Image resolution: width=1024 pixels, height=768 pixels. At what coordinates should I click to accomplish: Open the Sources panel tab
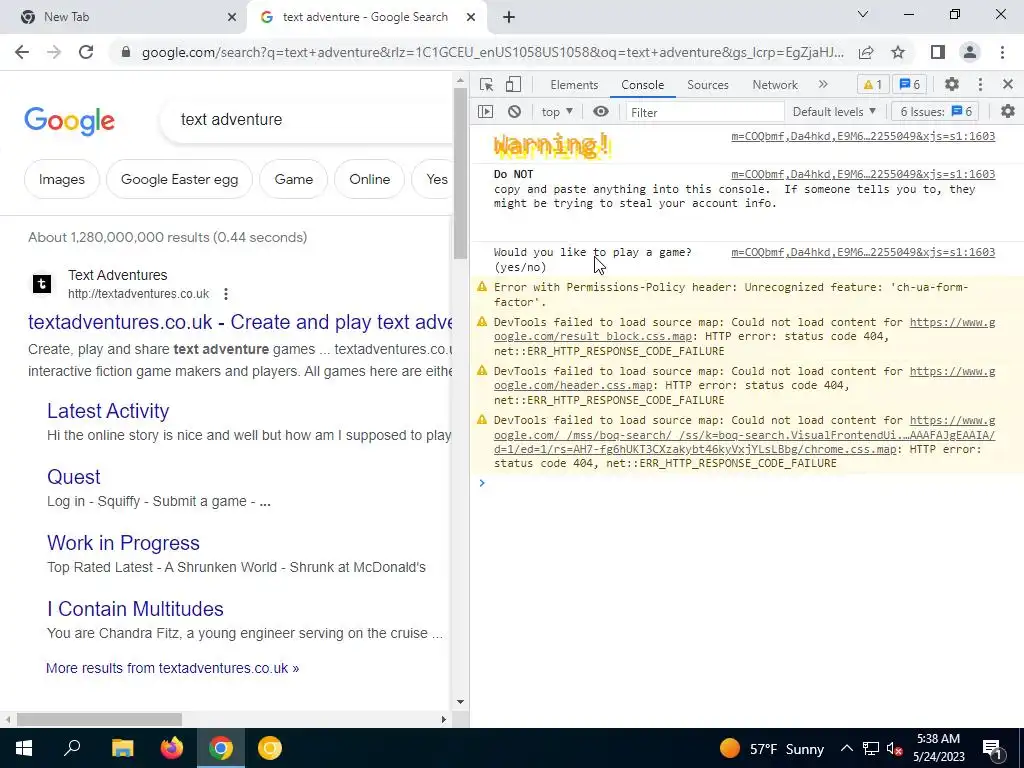pyautogui.click(x=707, y=85)
